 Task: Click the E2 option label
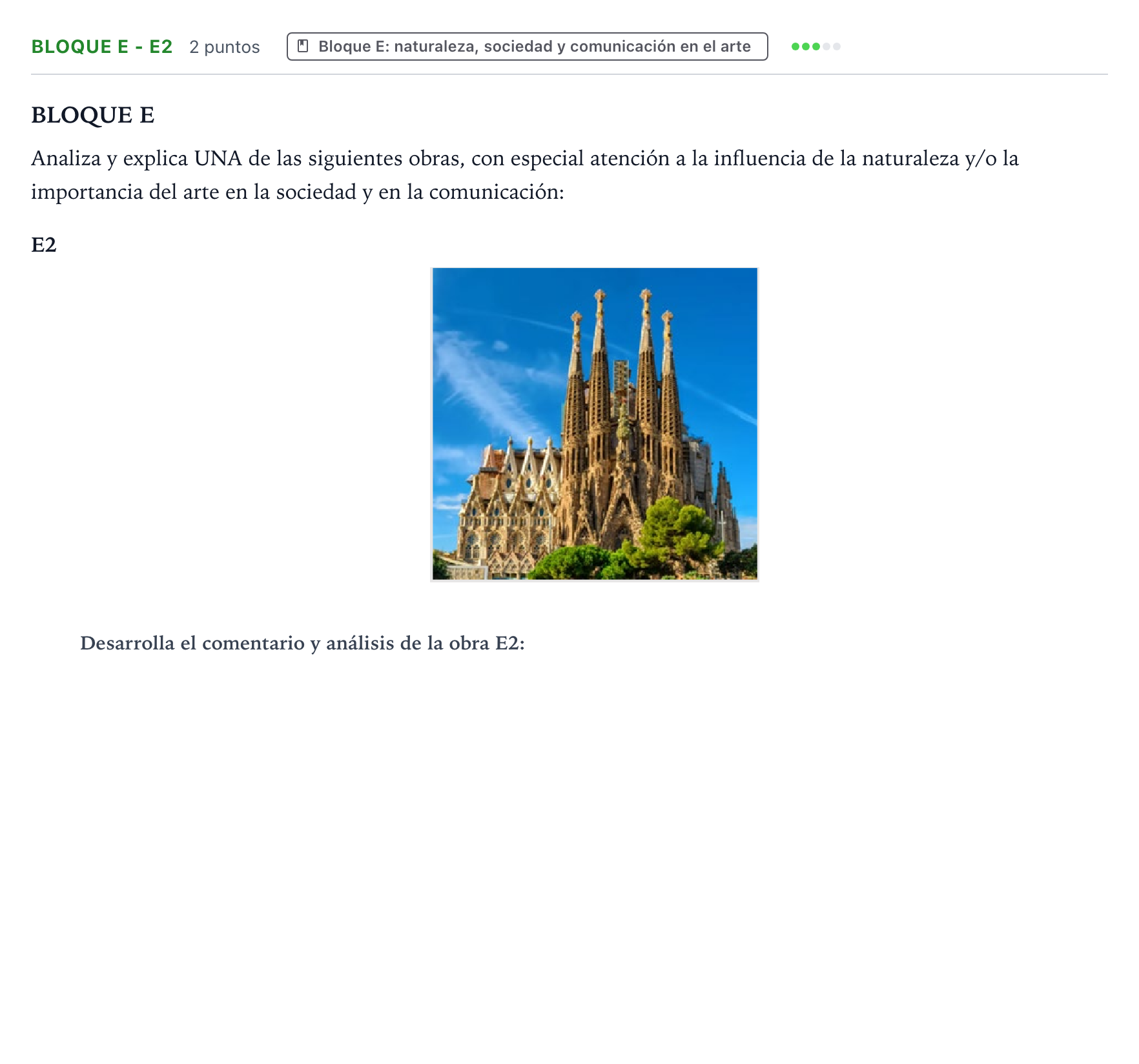pyautogui.click(x=44, y=245)
